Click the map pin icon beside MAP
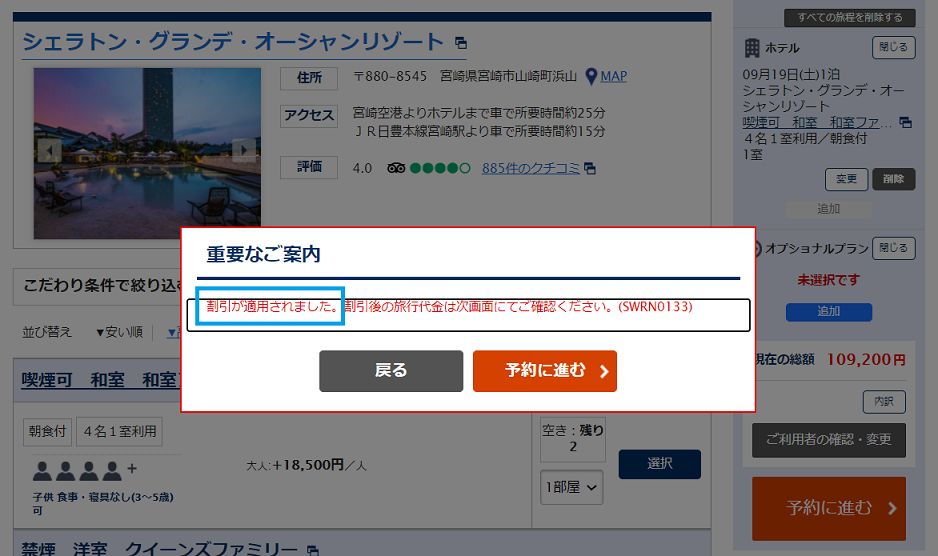 591,77
